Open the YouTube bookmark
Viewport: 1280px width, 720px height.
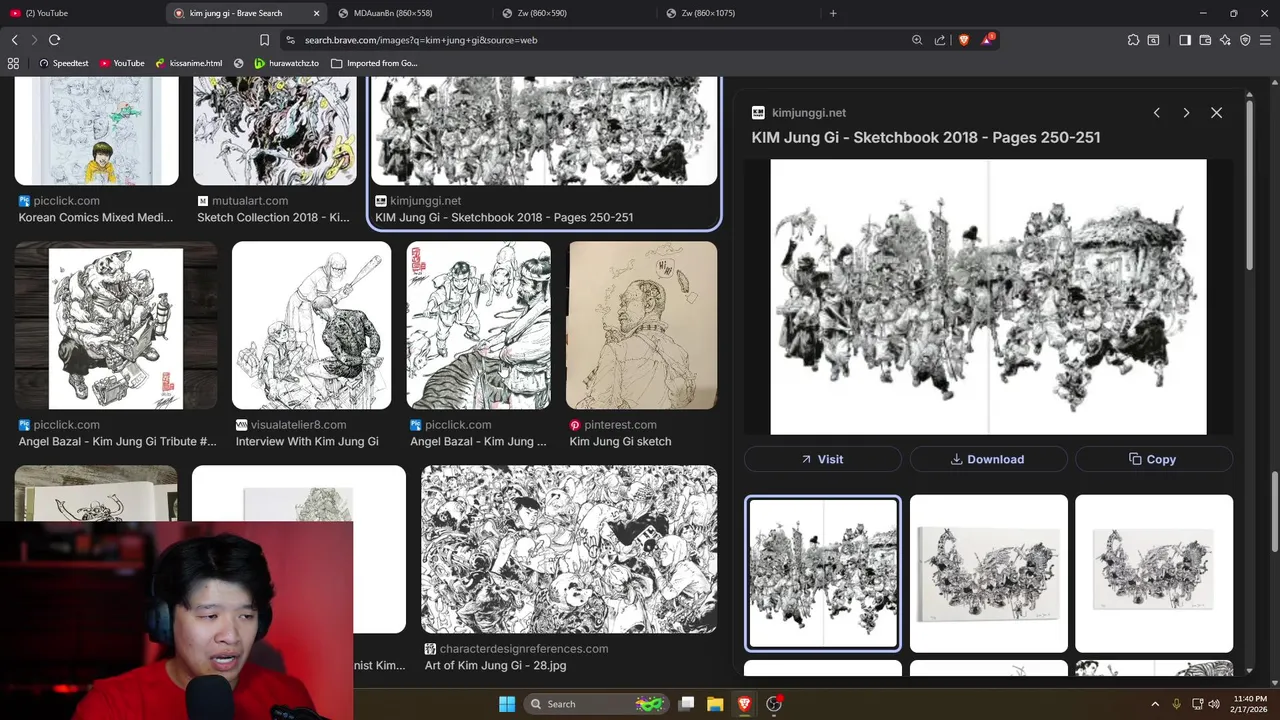coord(122,63)
